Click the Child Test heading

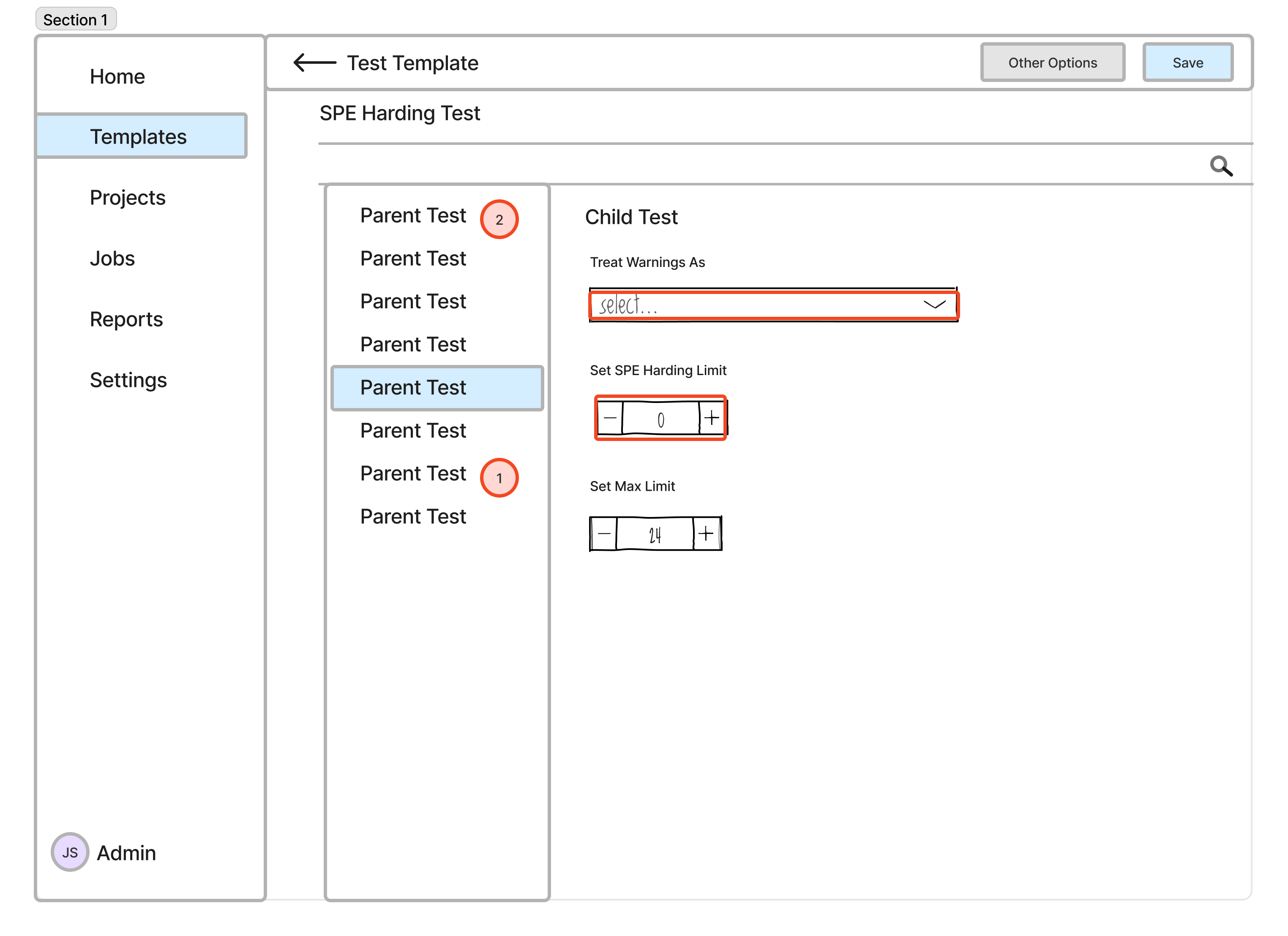coord(631,217)
